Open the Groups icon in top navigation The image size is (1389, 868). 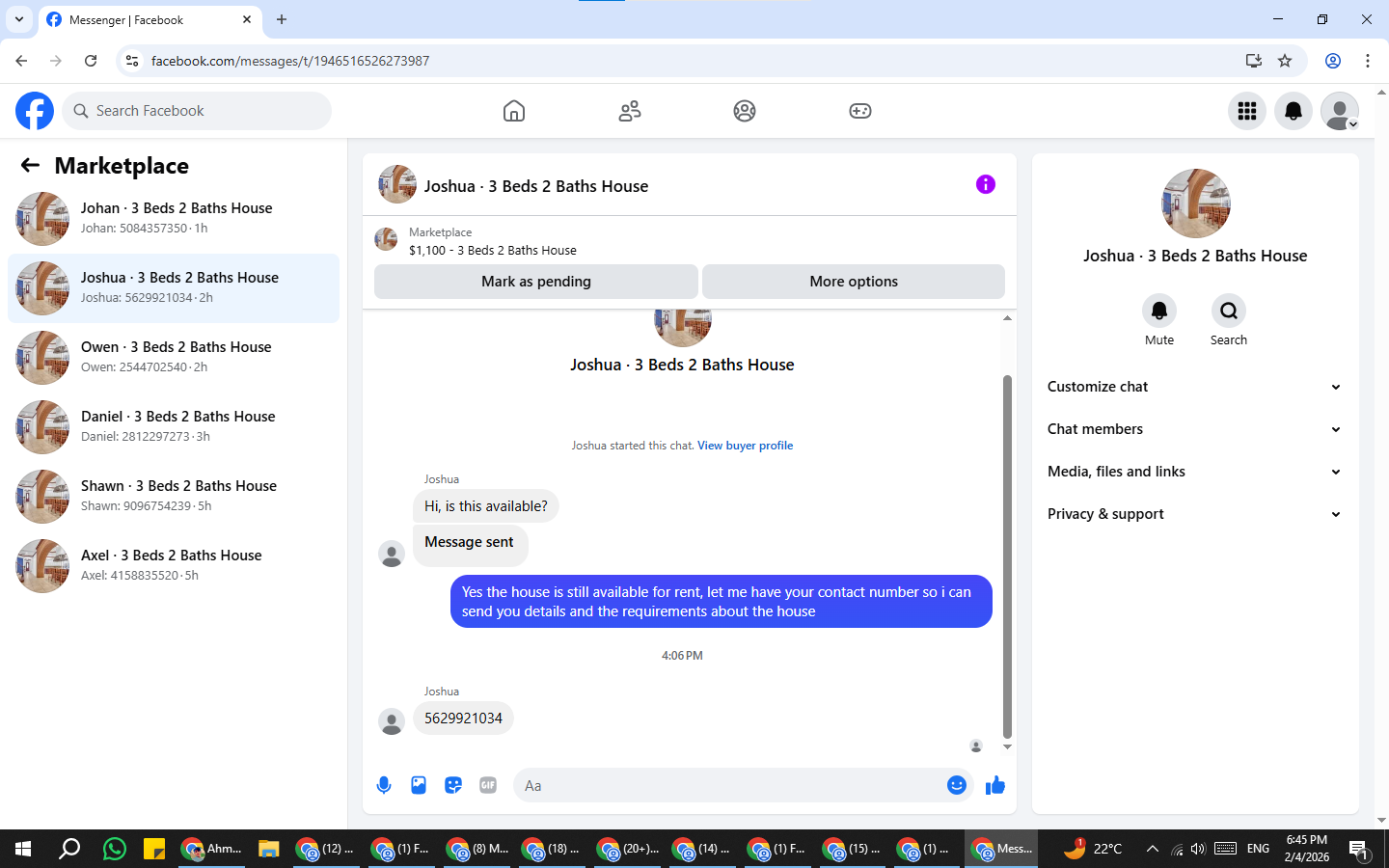pos(745,111)
